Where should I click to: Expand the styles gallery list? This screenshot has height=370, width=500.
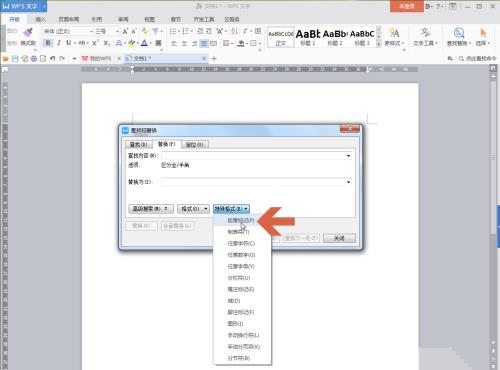(x=379, y=44)
